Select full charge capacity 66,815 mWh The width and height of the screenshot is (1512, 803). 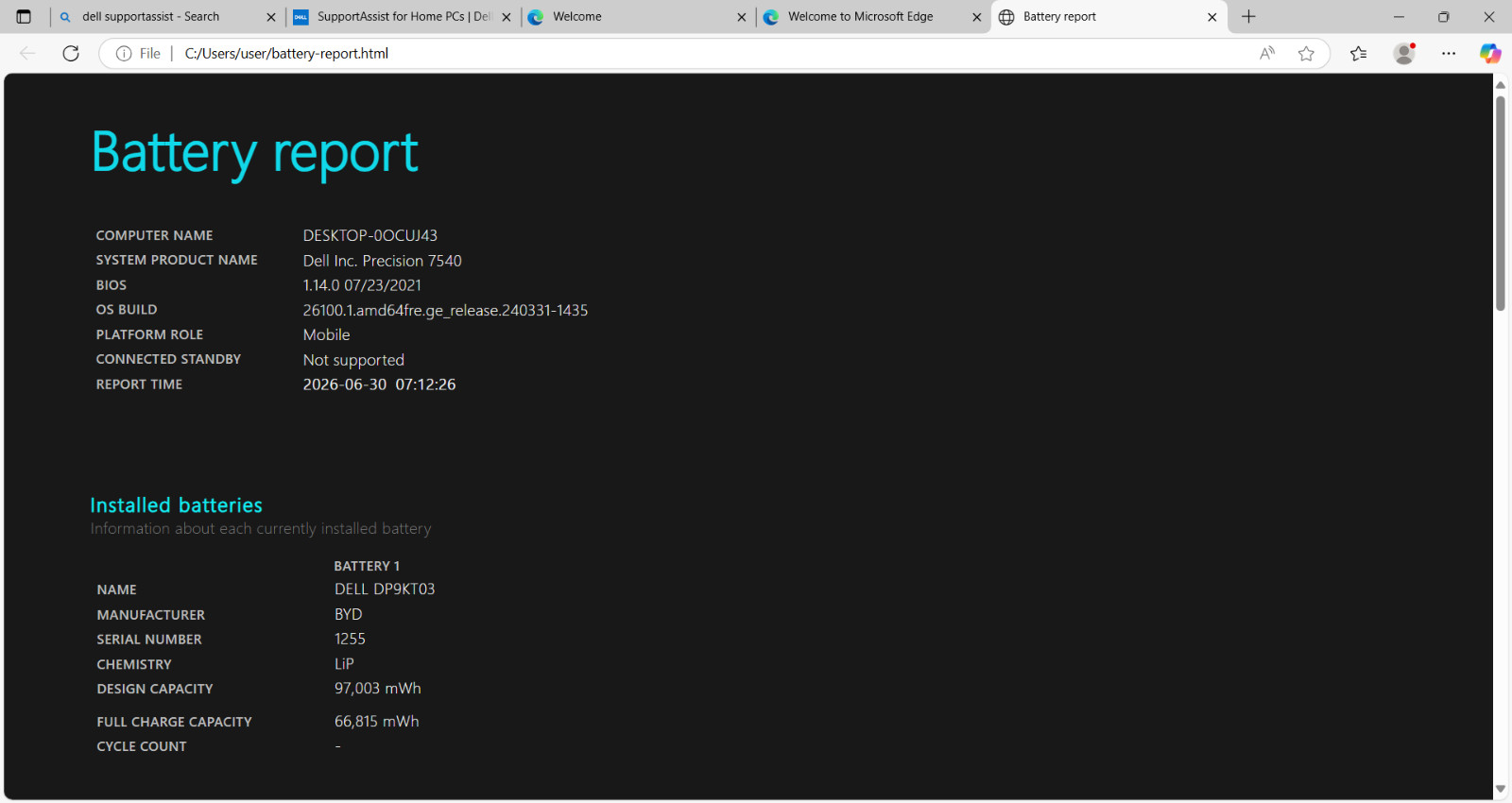coord(377,722)
